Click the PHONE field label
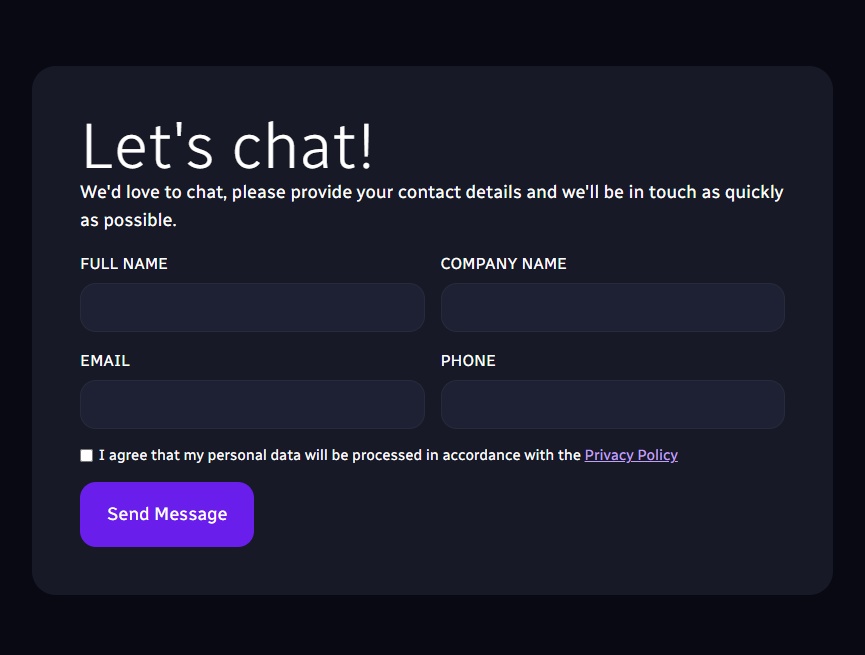This screenshot has height=655, width=865. tap(468, 361)
